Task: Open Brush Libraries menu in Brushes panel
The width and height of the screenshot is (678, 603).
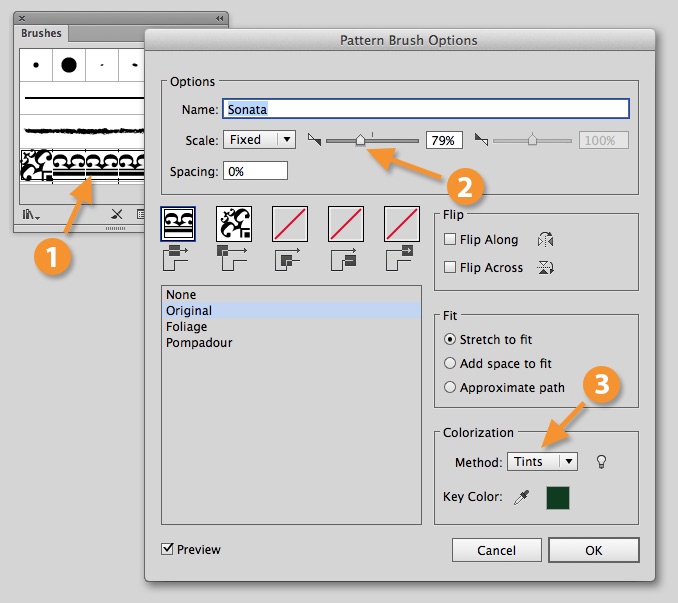Action: pyautogui.click(x=33, y=214)
